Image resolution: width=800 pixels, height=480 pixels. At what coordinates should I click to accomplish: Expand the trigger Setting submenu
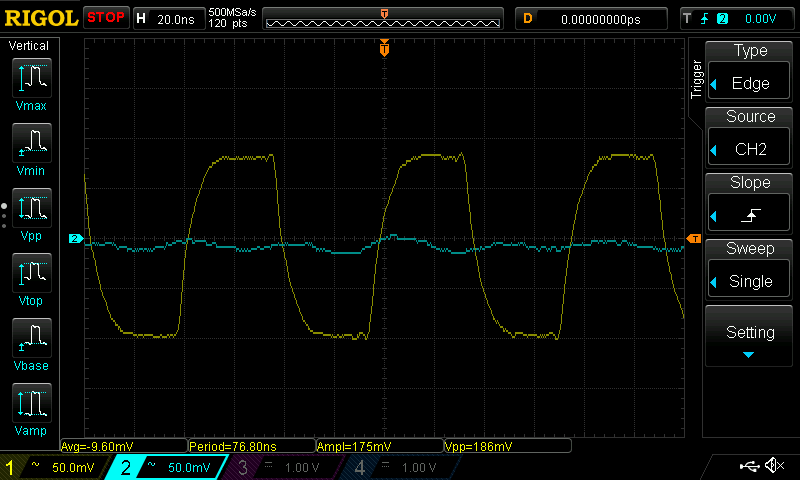749,337
